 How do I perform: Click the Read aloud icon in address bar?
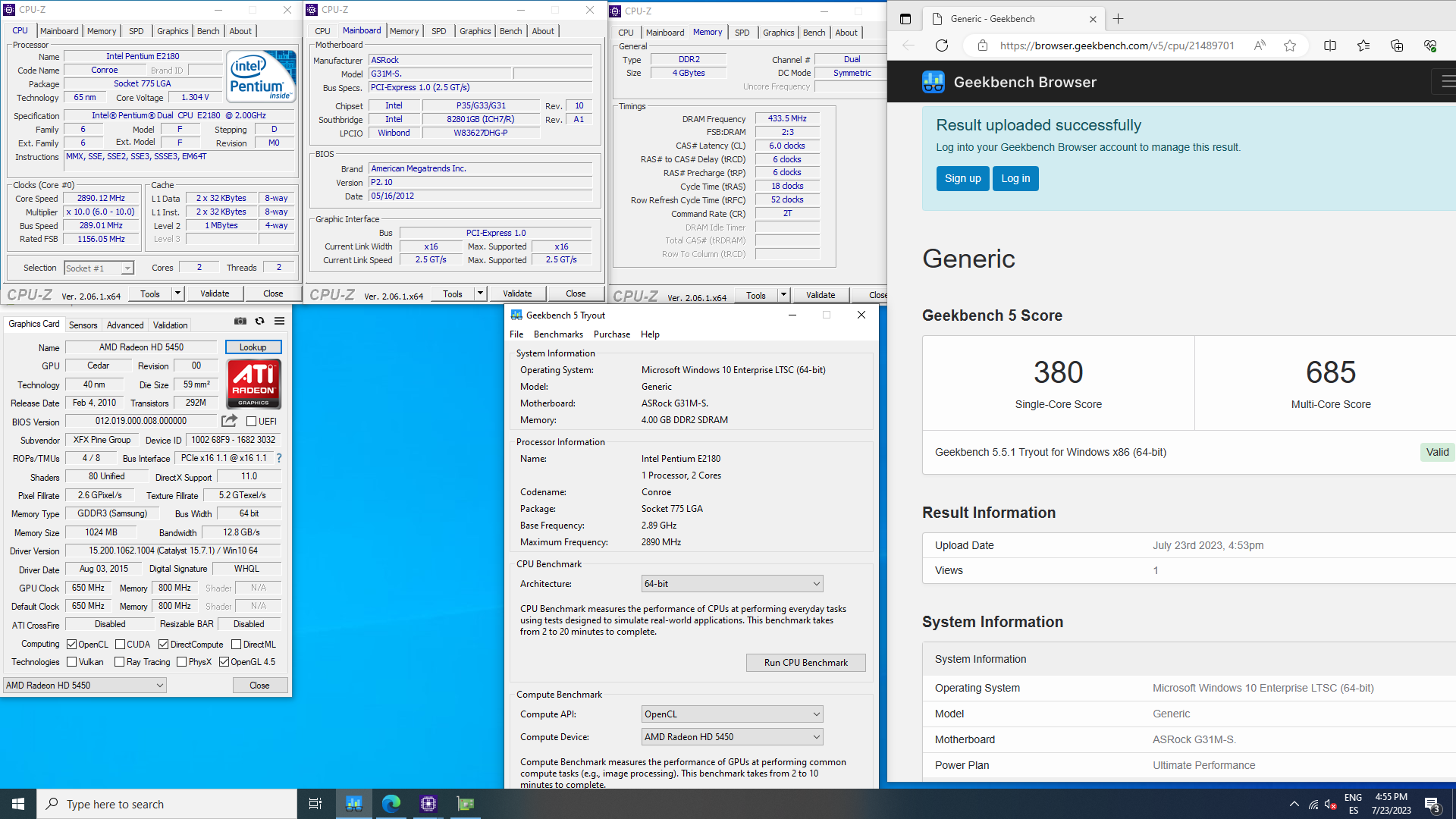(x=1260, y=45)
